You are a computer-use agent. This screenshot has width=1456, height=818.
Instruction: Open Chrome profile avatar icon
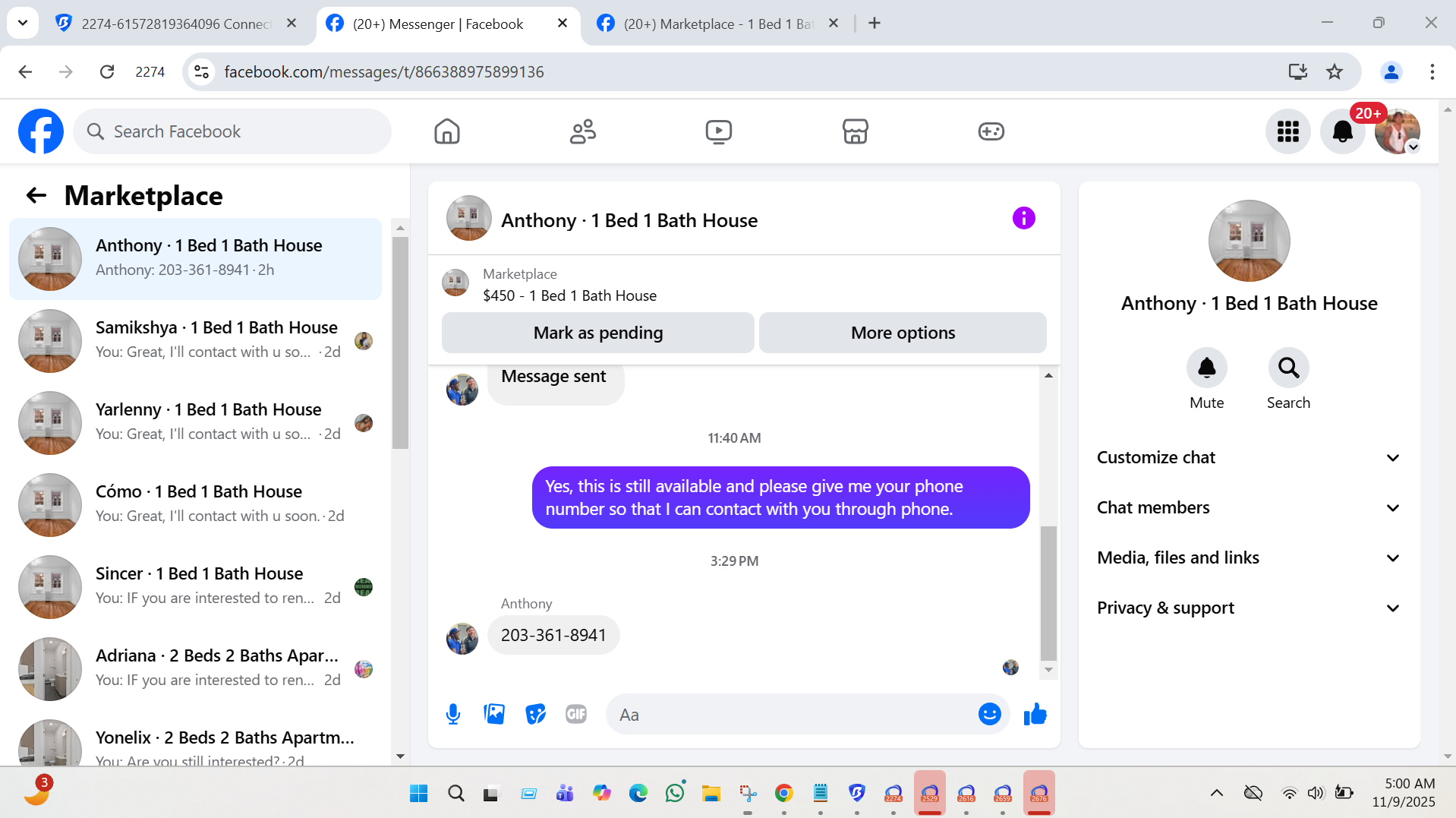(x=1391, y=71)
